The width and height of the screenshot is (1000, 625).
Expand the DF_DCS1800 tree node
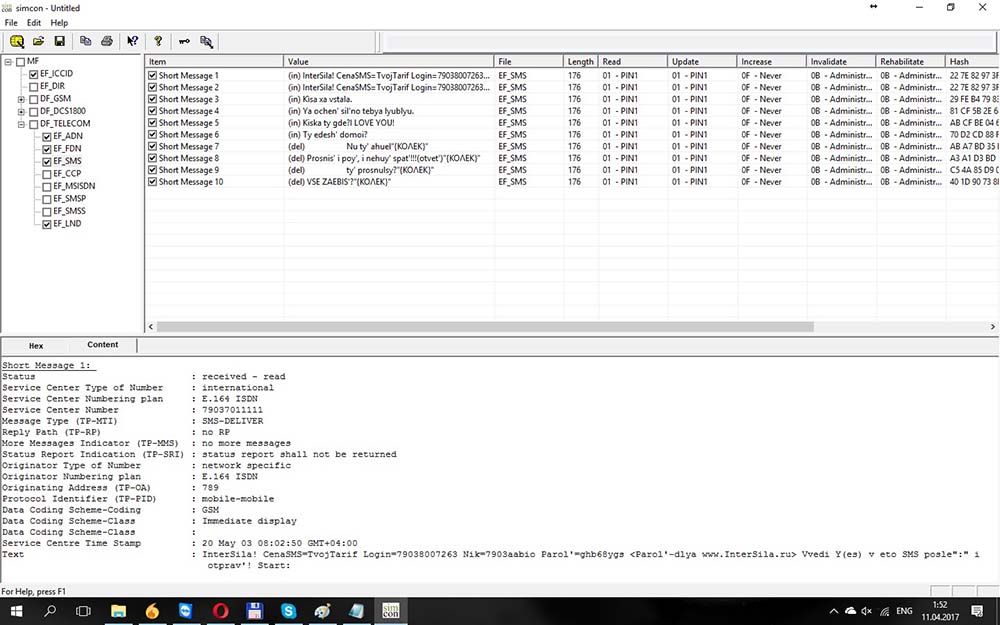(x=21, y=111)
